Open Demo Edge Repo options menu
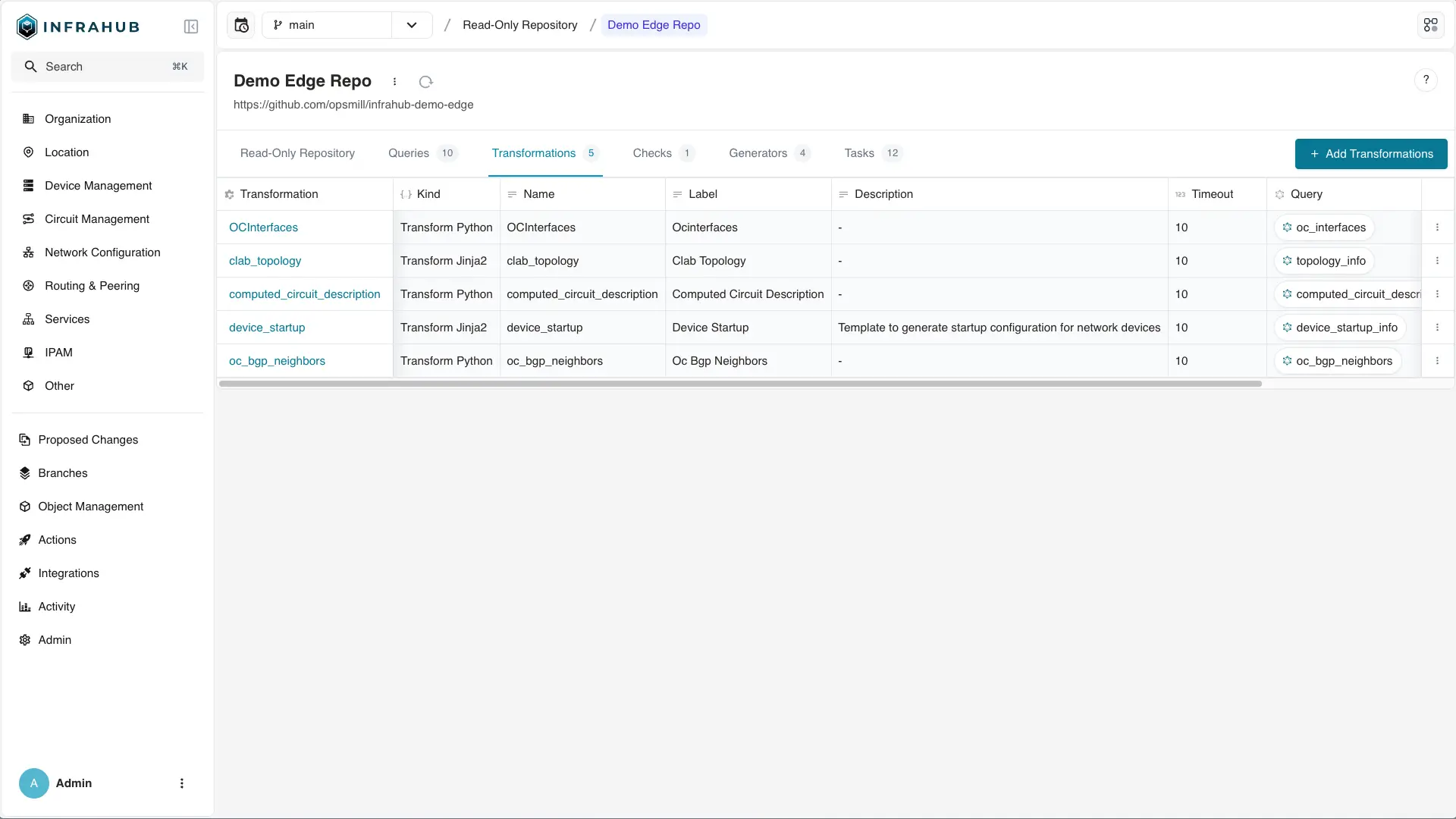Viewport: 1456px width, 819px height. 394,81
